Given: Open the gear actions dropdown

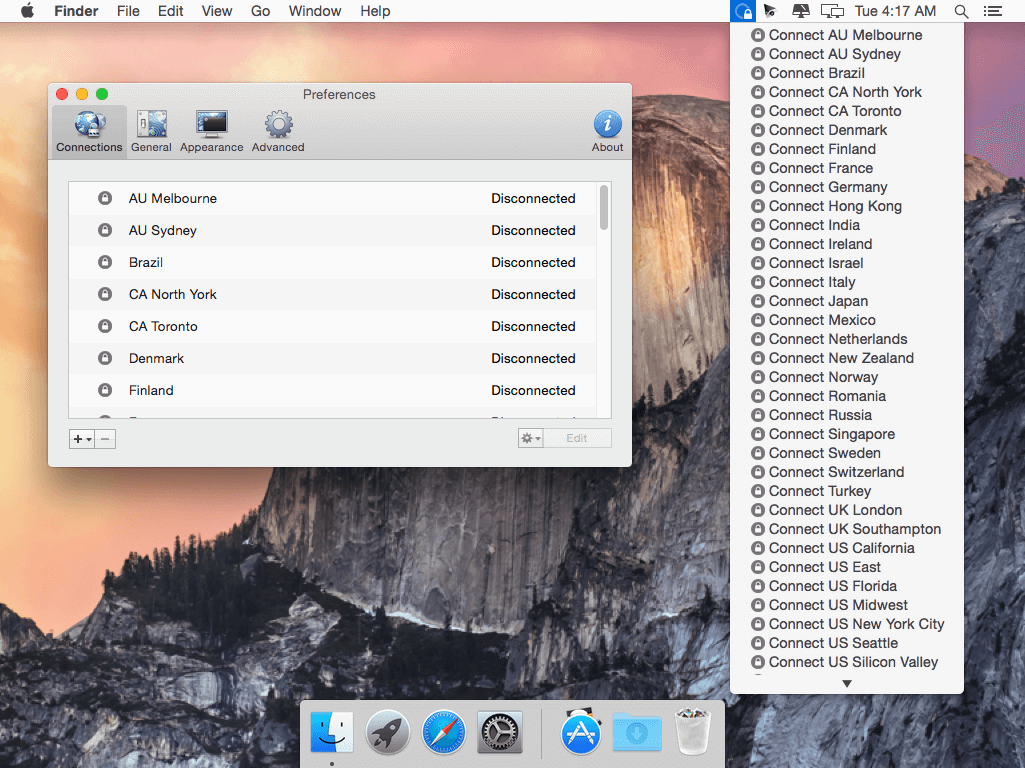Looking at the screenshot, I should click(x=530, y=438).
